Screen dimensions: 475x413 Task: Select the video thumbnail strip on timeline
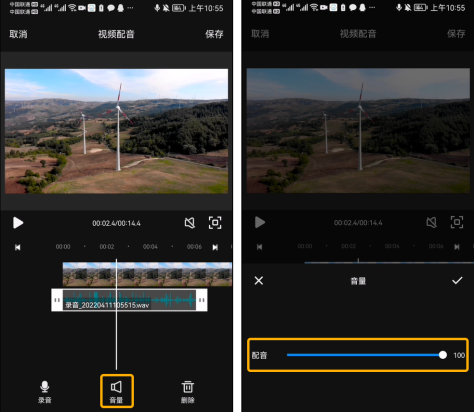pyautogui.click(x=147, y=274)
